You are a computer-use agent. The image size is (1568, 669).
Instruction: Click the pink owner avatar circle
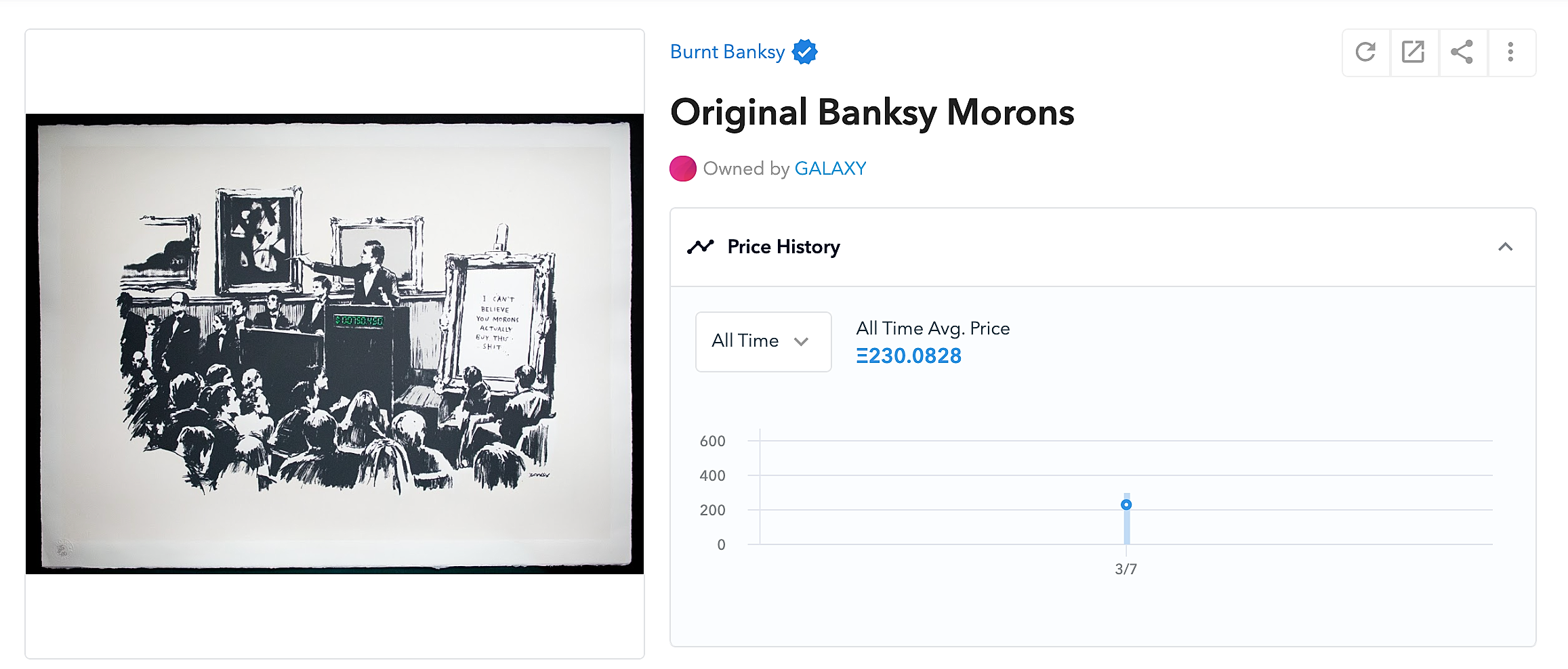point(683,169)
